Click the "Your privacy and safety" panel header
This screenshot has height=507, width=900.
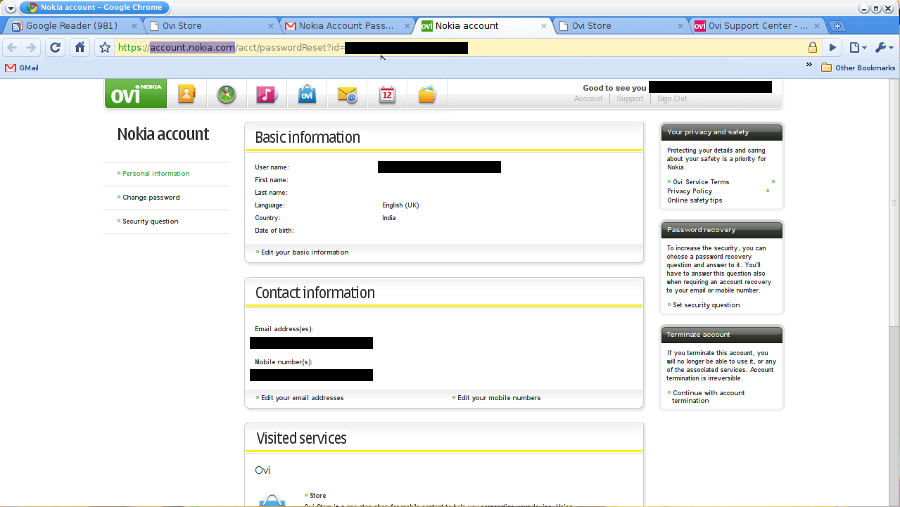point(721,132)
